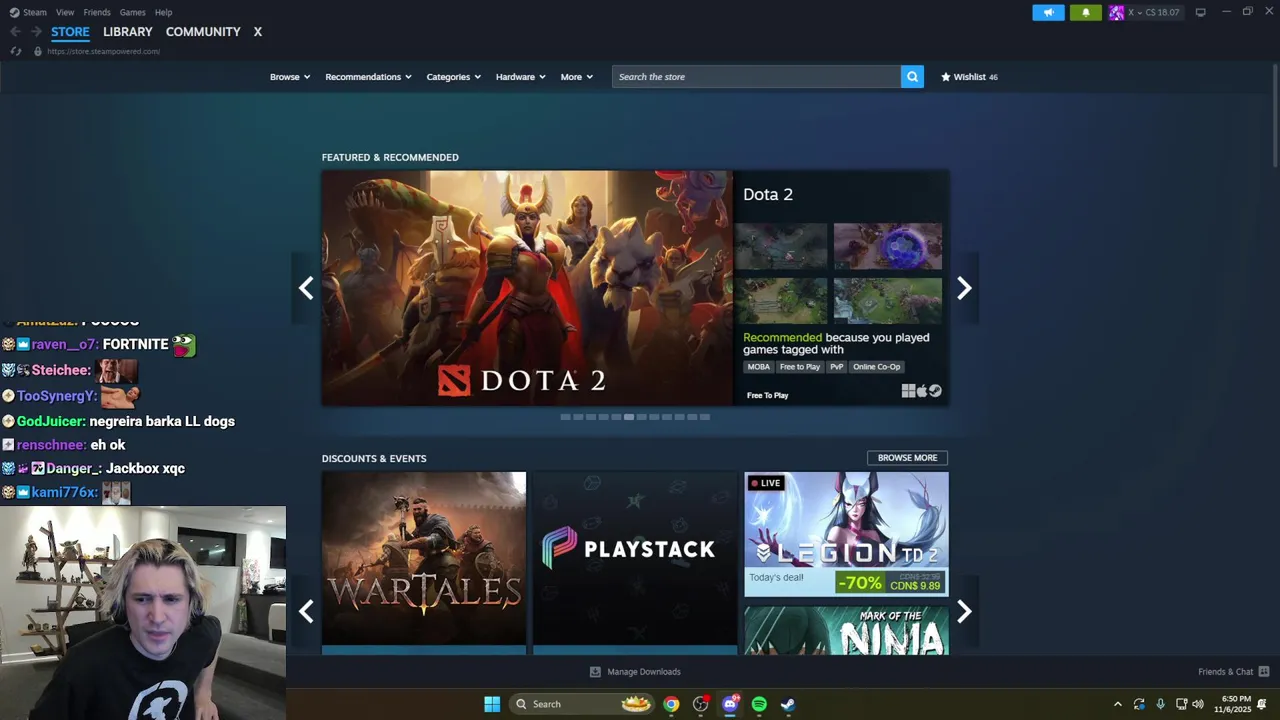Screen dimensions: 1280x720
Task: Go forward with the browser forward arrow
Action: (36, 32)
